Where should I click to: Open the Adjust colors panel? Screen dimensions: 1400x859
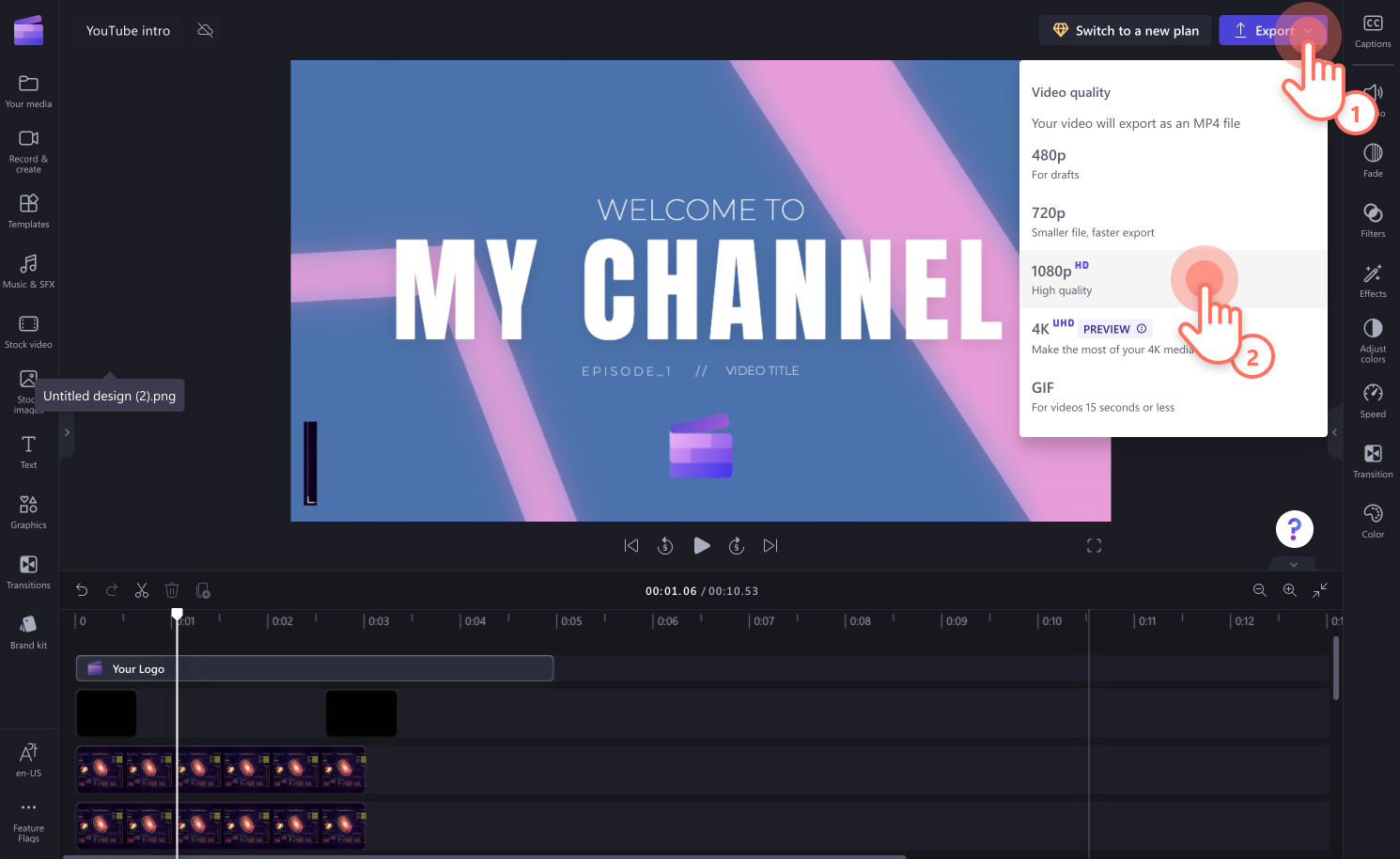click(x=1372, y=338)
